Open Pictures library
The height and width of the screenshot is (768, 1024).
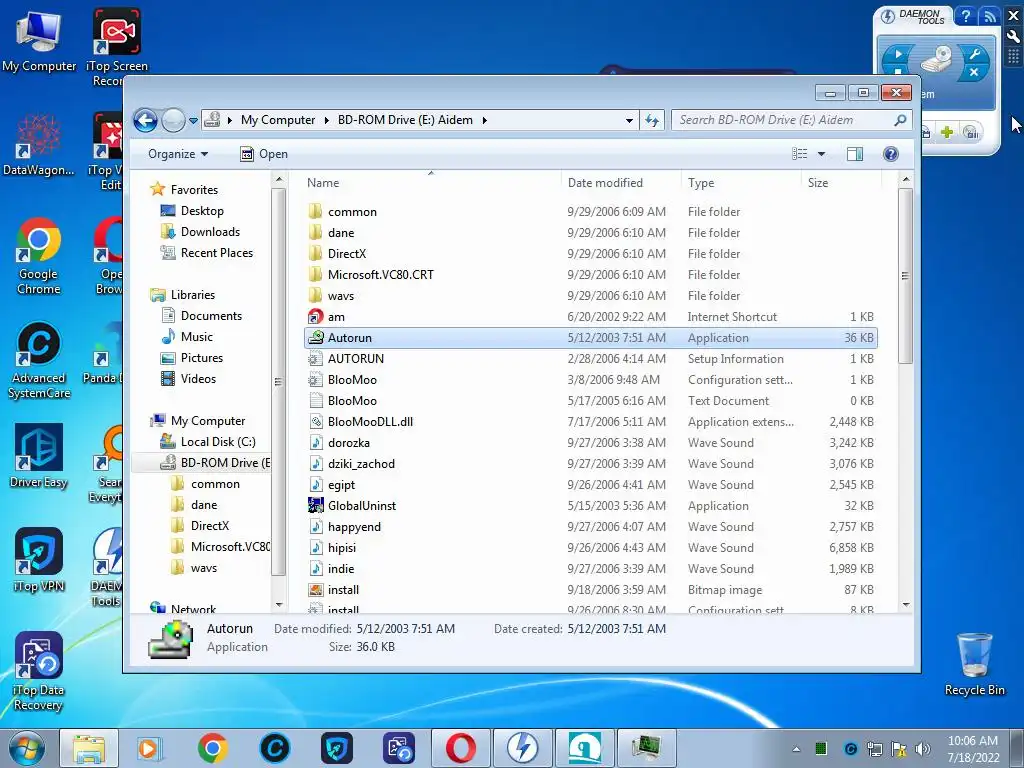point(192,358)
